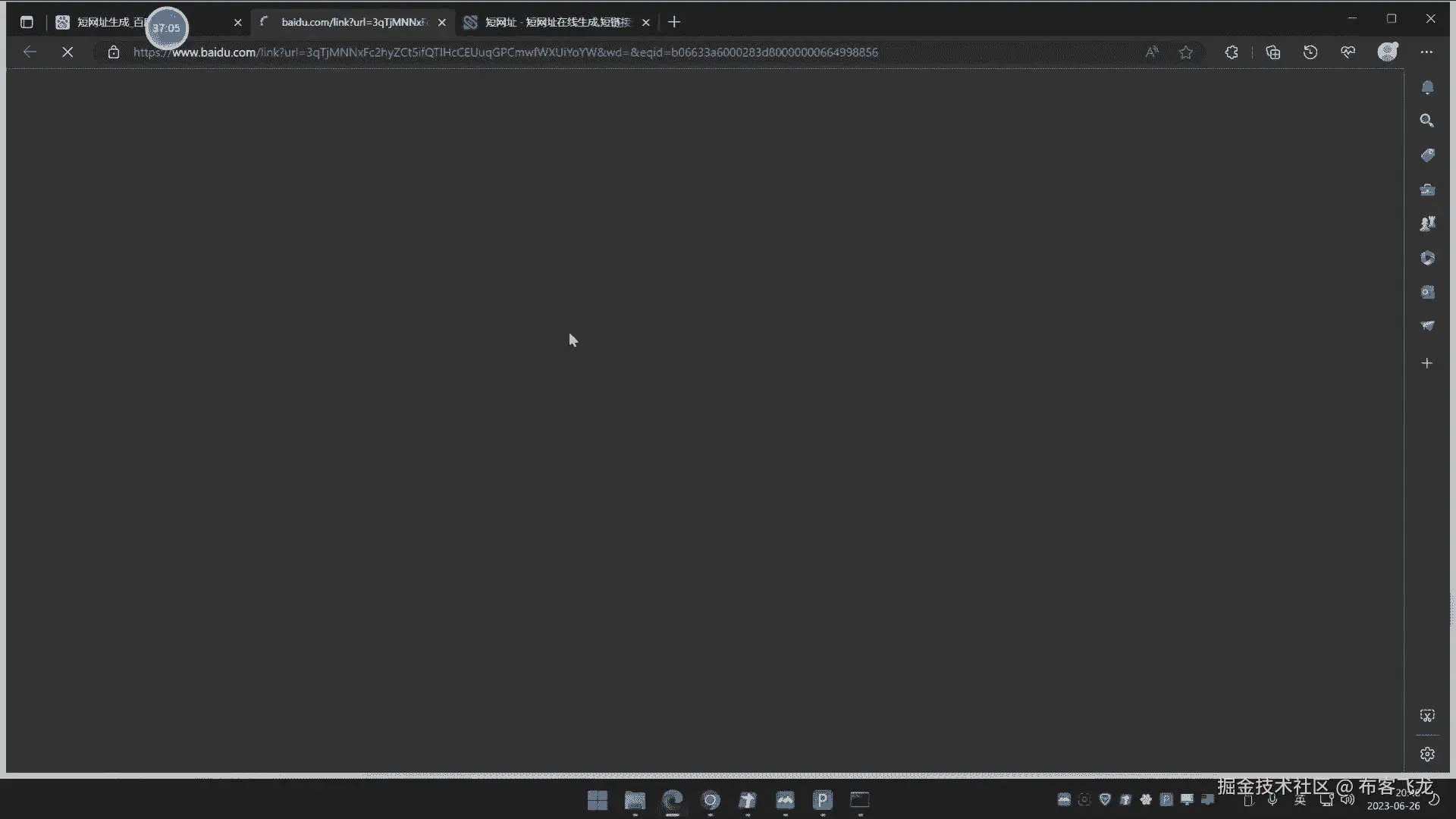
Task: Open the sidebar search tool
Action: point(1427,121)
